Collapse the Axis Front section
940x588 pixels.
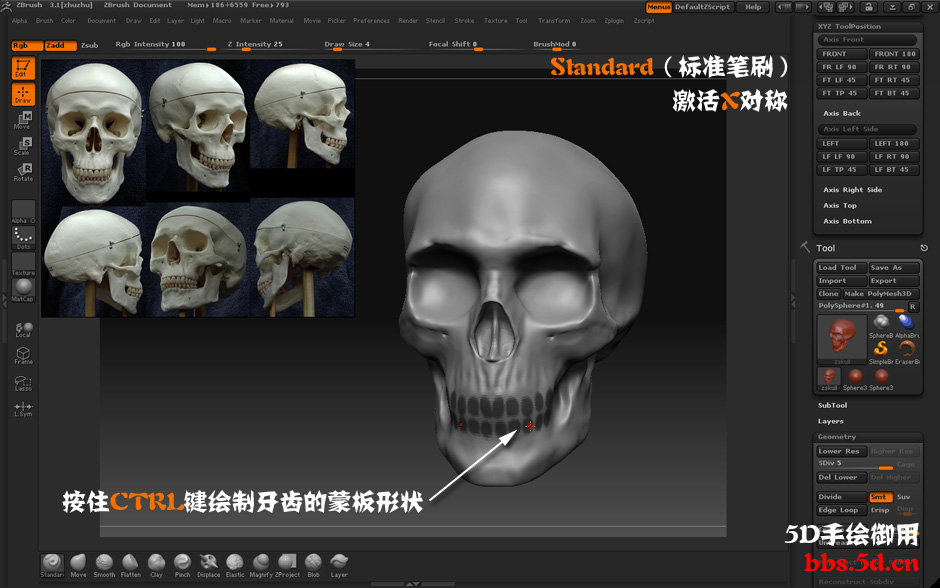pyautogui.click(x=867, y=40)
